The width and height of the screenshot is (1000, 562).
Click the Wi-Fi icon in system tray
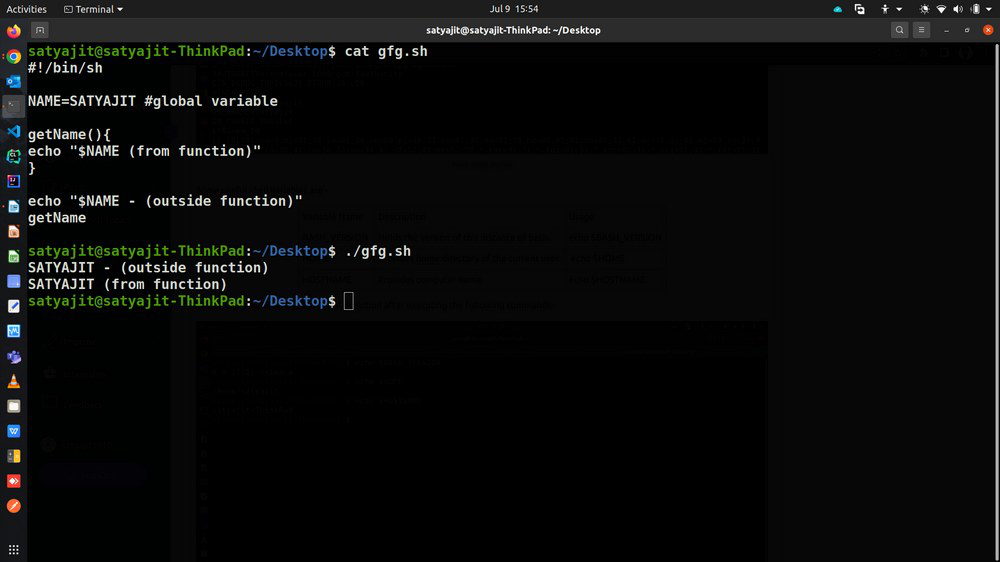coord(941,9)
